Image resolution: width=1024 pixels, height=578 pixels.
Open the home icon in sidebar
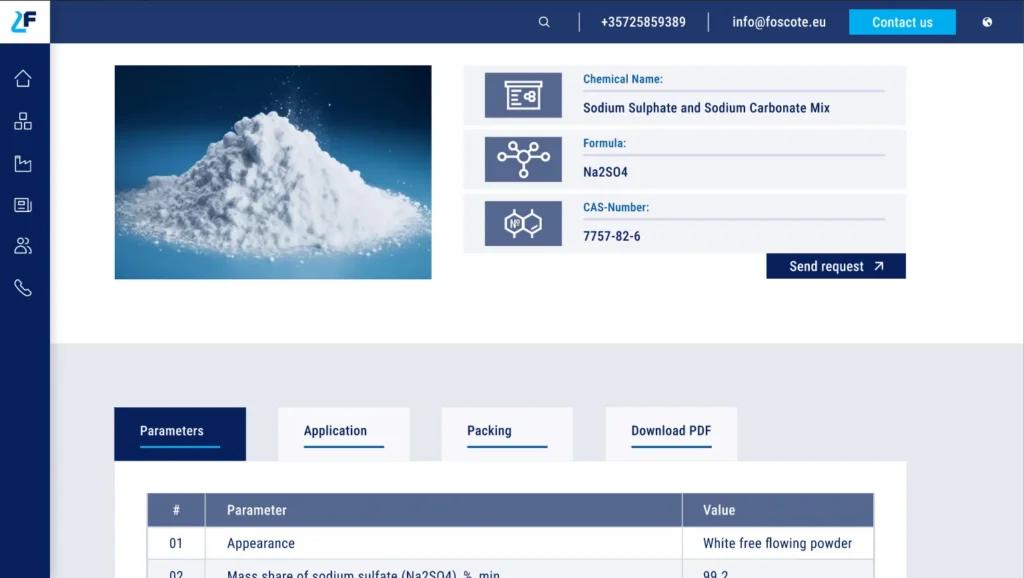[23, 78]
